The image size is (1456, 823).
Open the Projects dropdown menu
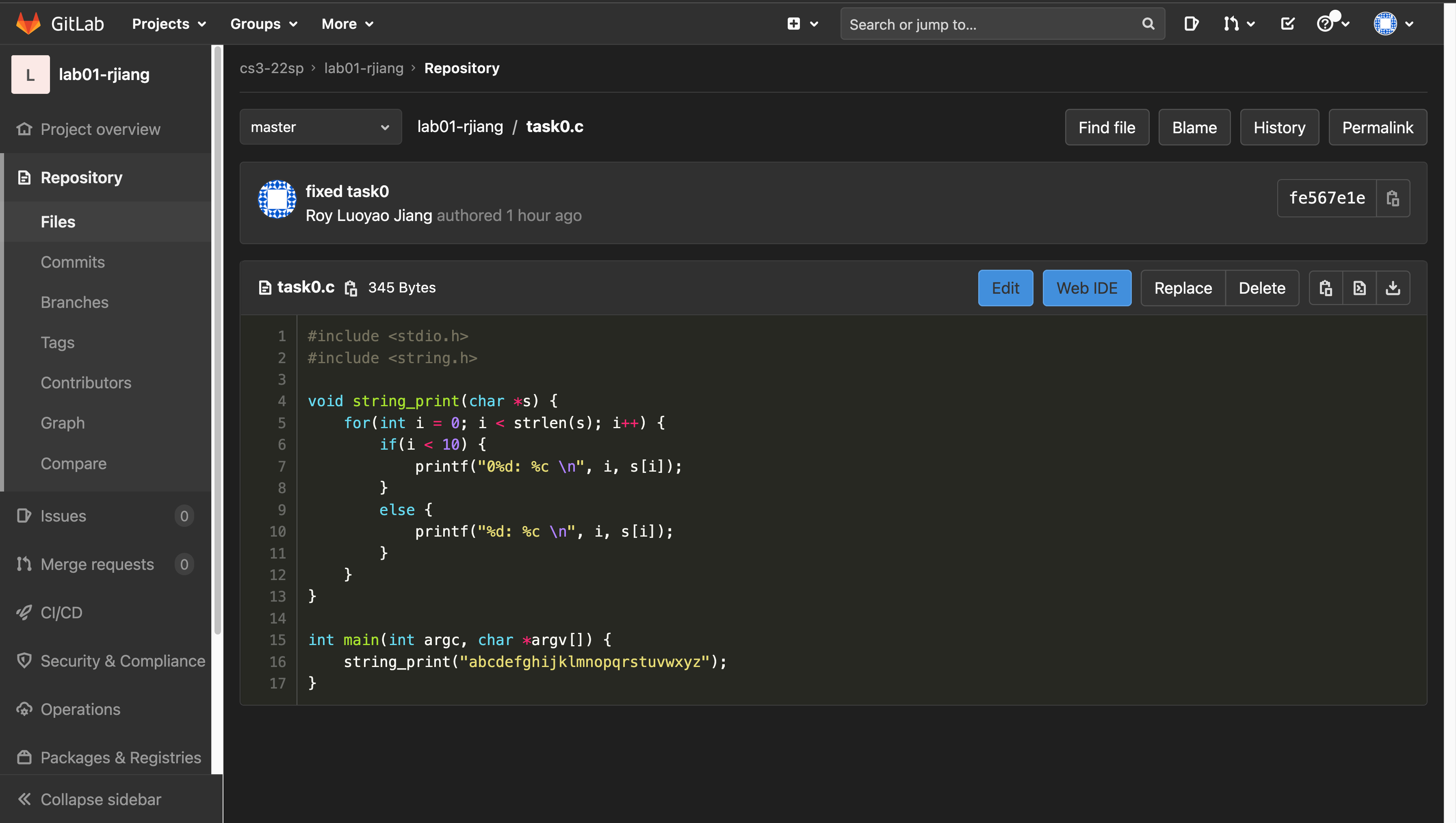point(169,24)
